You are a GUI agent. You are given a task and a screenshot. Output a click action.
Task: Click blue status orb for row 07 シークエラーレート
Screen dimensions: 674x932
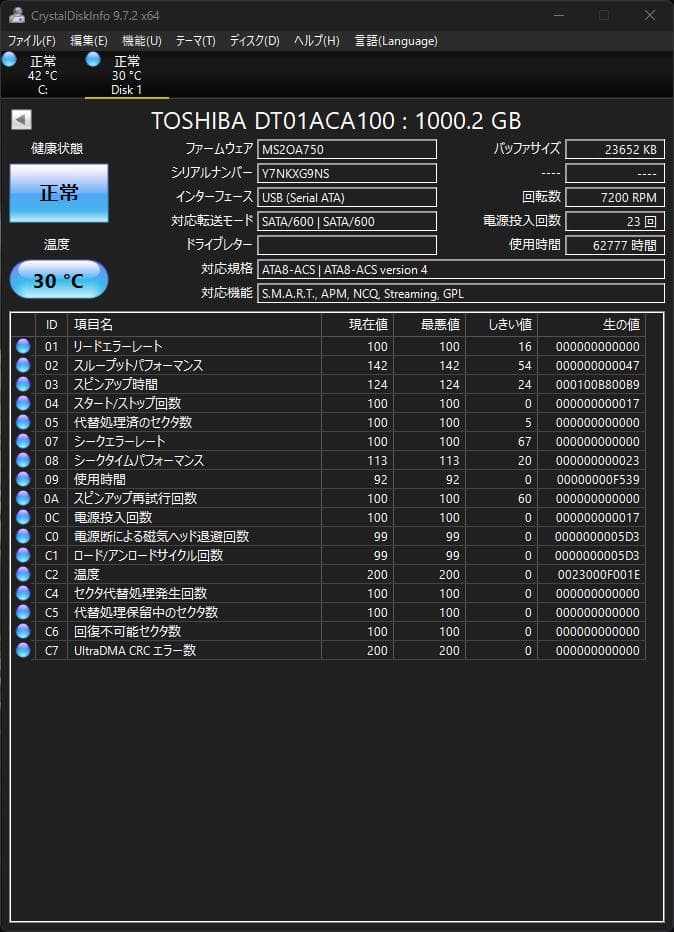(x=23, y=441)
